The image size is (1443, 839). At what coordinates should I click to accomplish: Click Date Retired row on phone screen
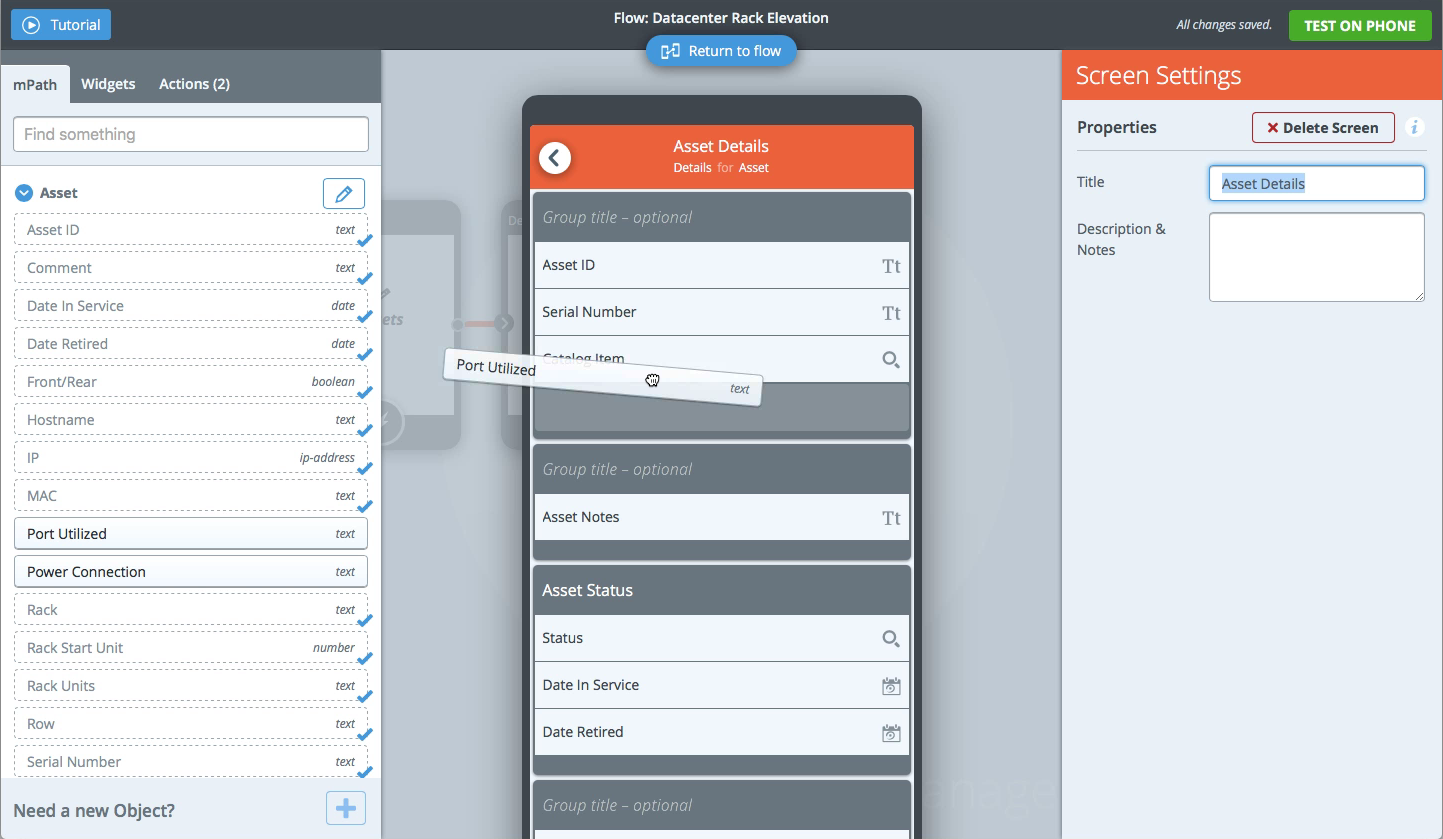tap(722, 732)
